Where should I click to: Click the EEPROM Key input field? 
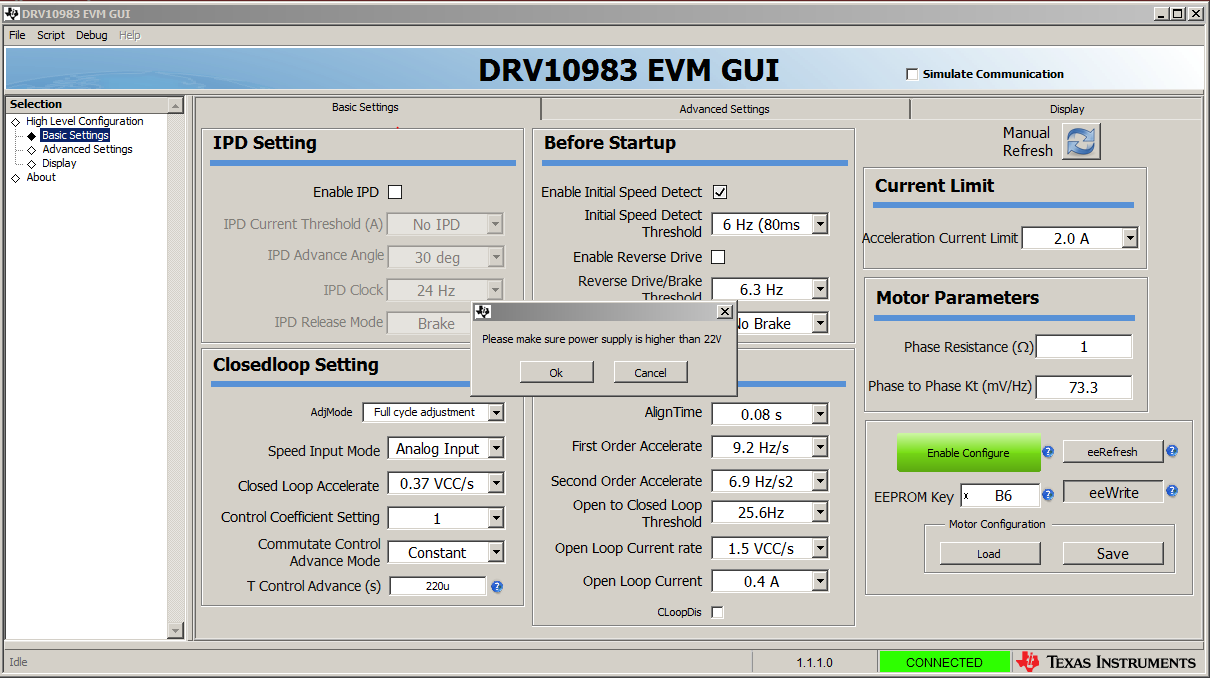point(1000,495)
